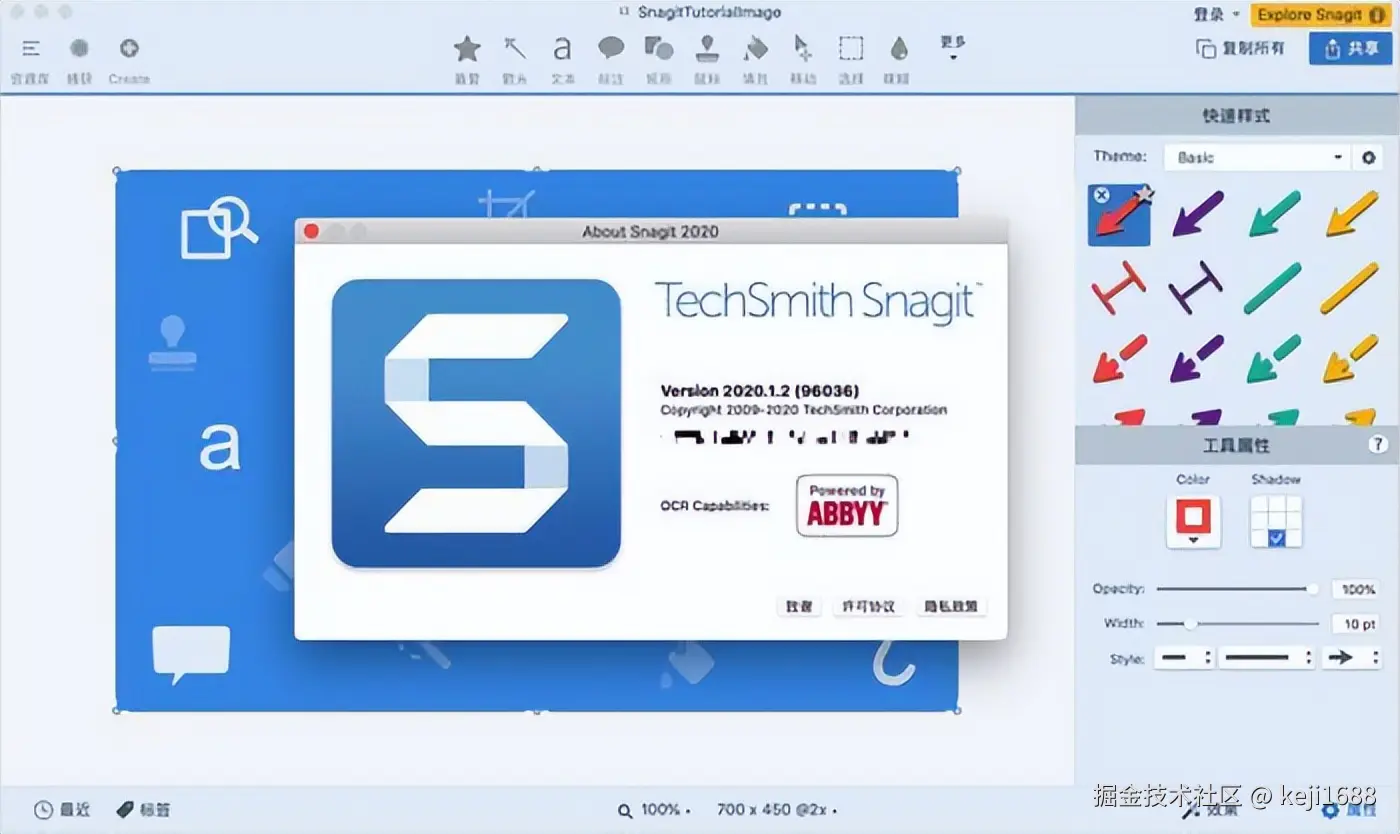Toggle the checked Shadow direction cell
Screen dimensions: 1400x834
1276,538
